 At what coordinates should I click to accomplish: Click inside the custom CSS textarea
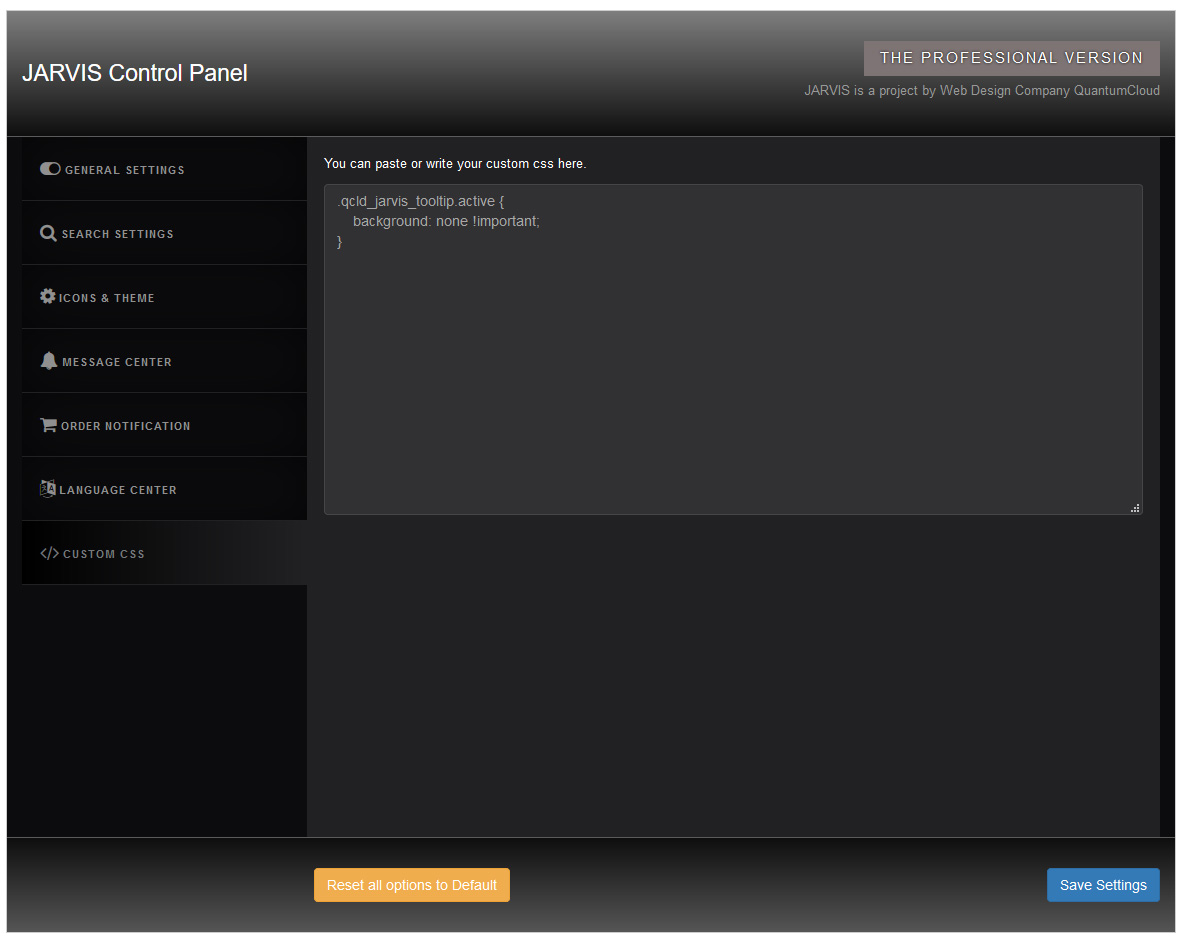[x=733, y=350]
